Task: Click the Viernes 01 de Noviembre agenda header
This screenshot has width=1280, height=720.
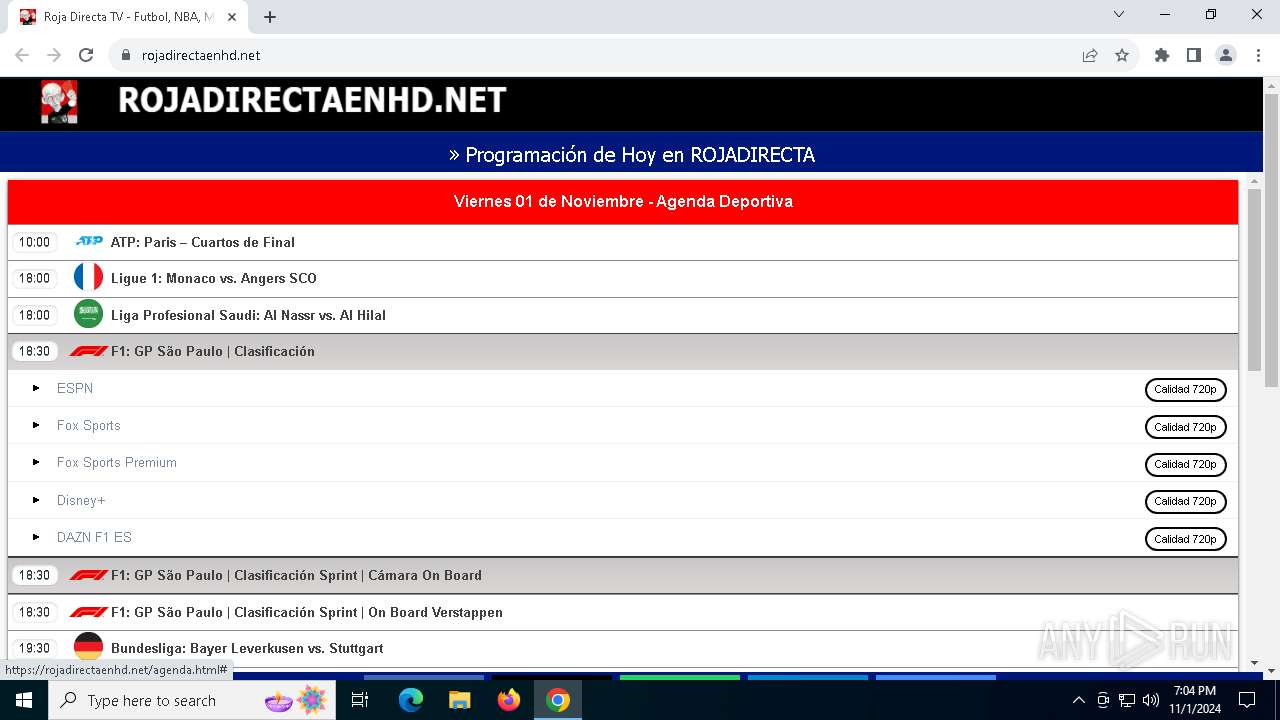Action: tap(623, 201)
